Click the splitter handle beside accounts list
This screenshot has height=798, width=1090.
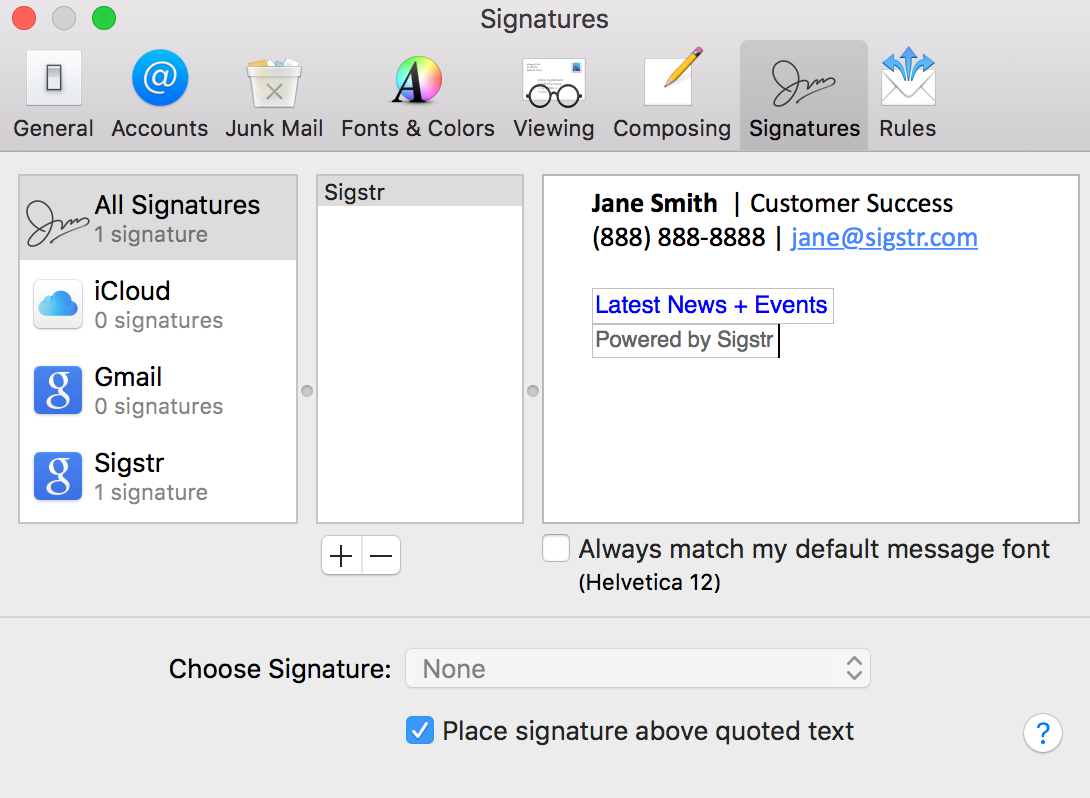[x=307, y=391]
